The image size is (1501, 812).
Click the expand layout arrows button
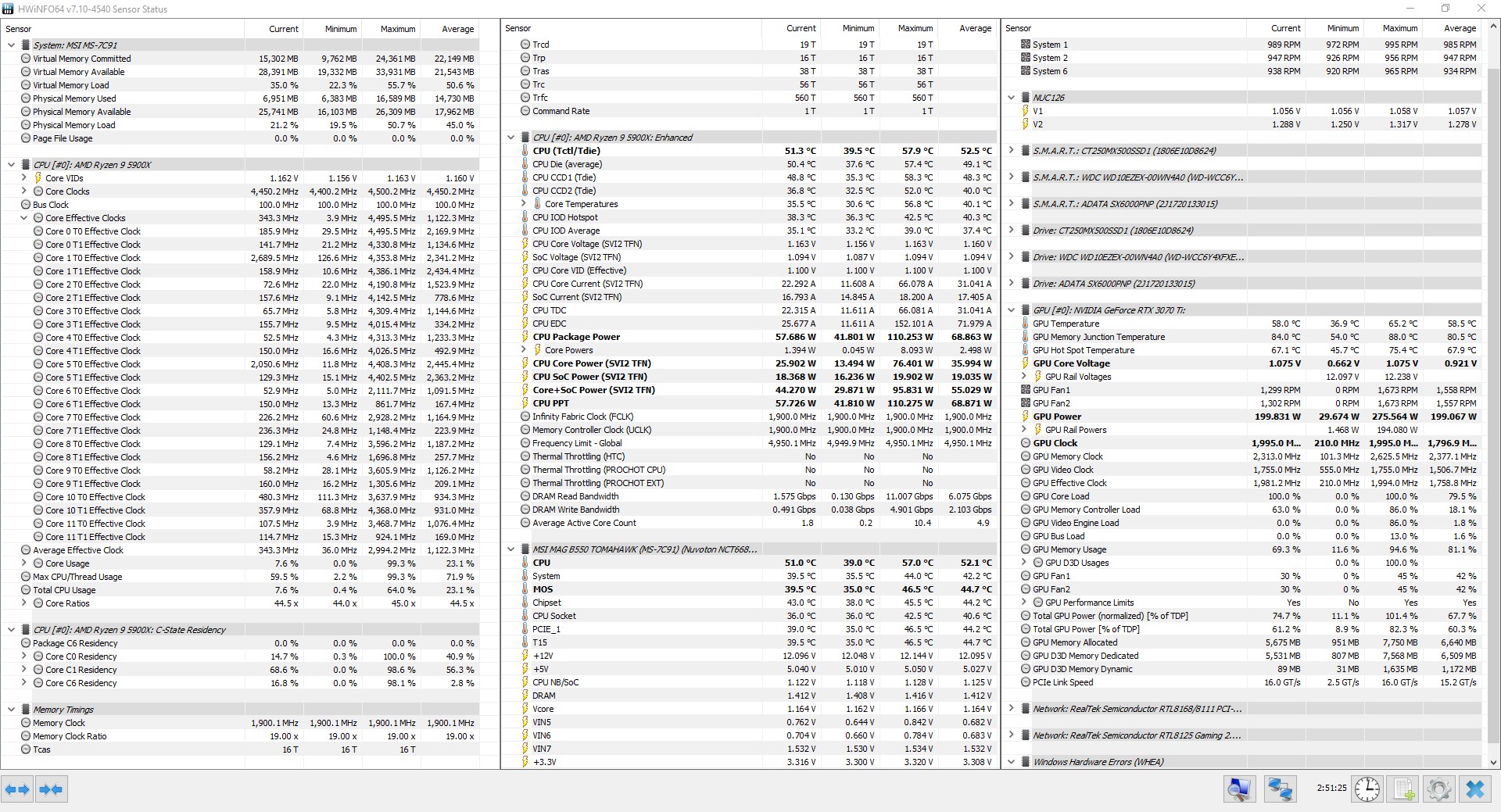point(17,789)
